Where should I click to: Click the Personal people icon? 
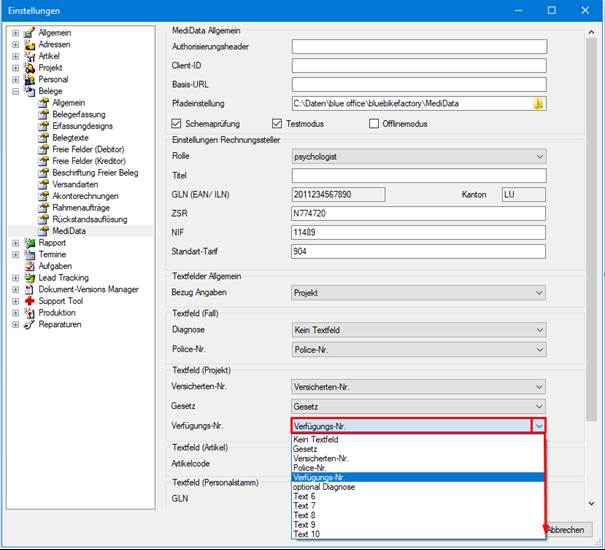click(x=29, y=79)
